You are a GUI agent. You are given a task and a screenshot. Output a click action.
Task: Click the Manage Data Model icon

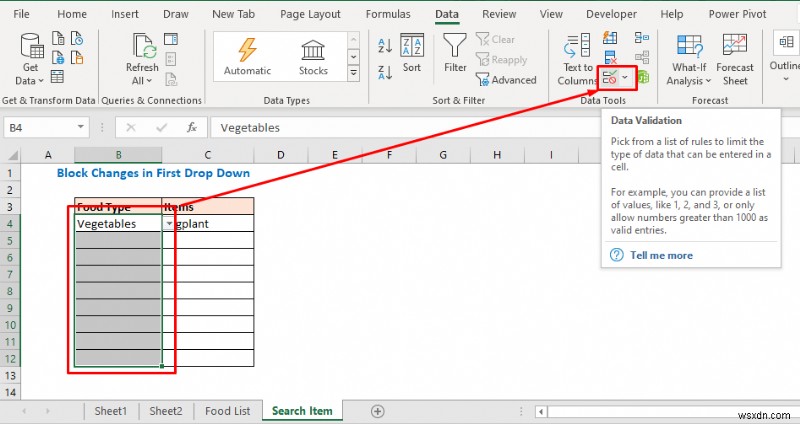(643, 77)
